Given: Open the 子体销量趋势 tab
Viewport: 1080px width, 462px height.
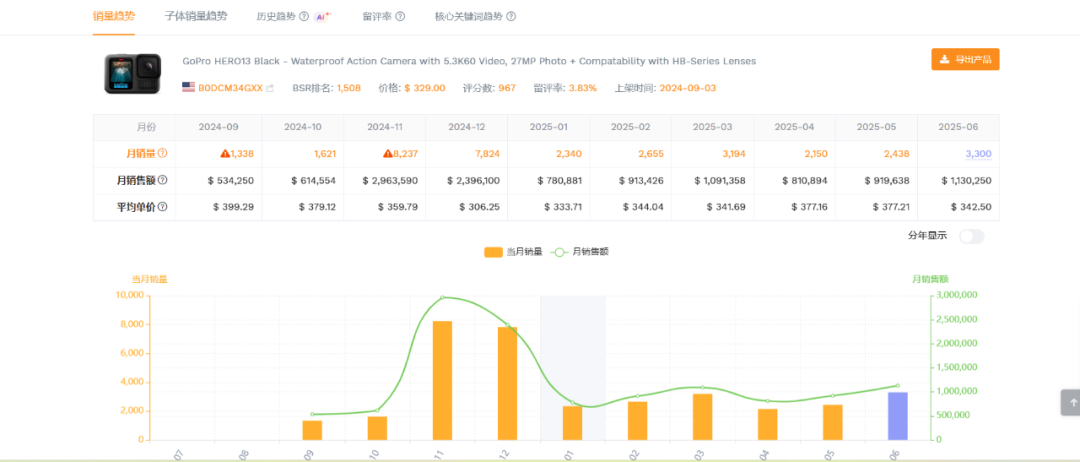Looking at the screenshot, I should coord(196,15).
